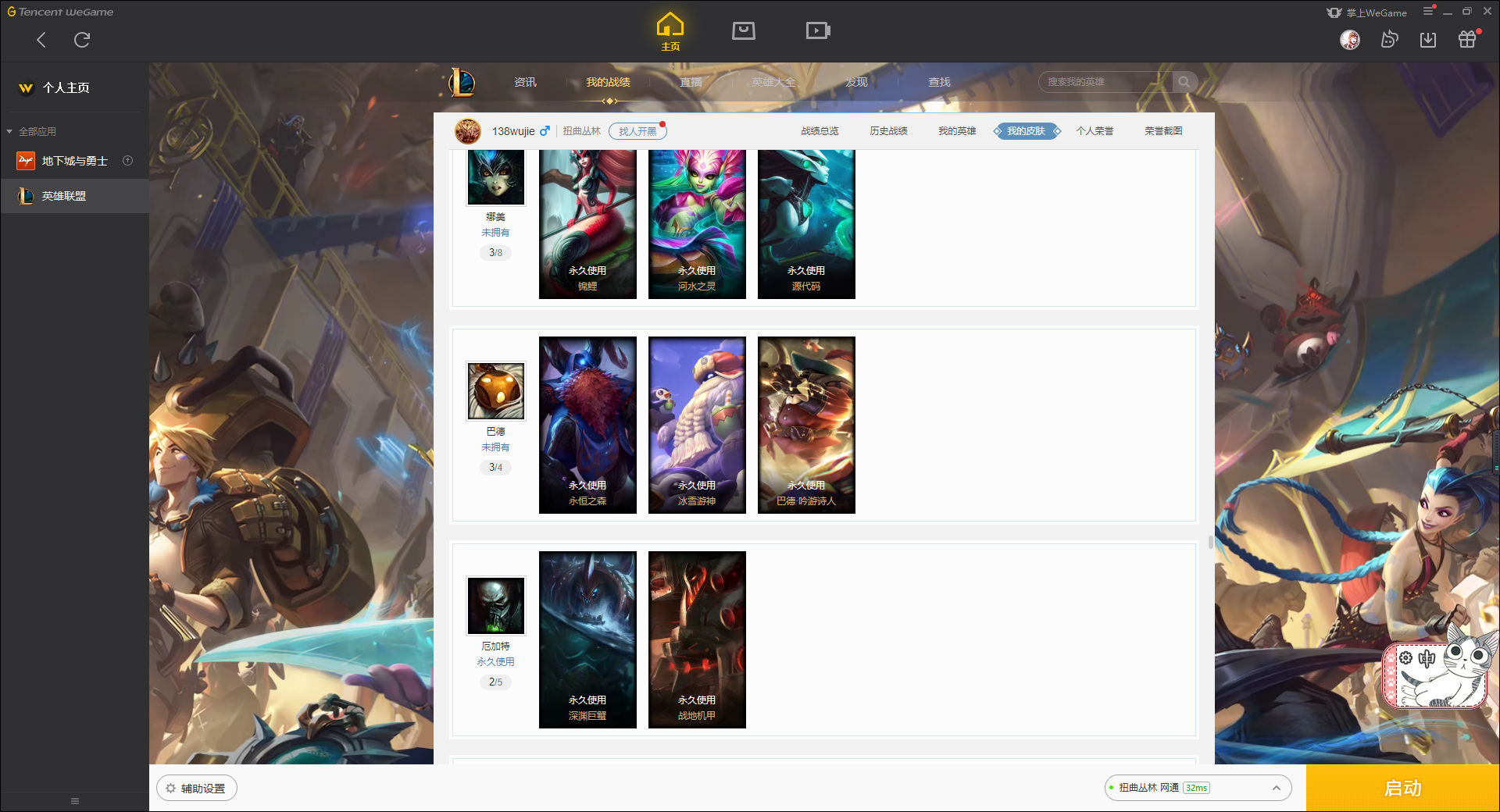
Task: Open the 冰雪游神 skin card
Action: tap(697, 425)
